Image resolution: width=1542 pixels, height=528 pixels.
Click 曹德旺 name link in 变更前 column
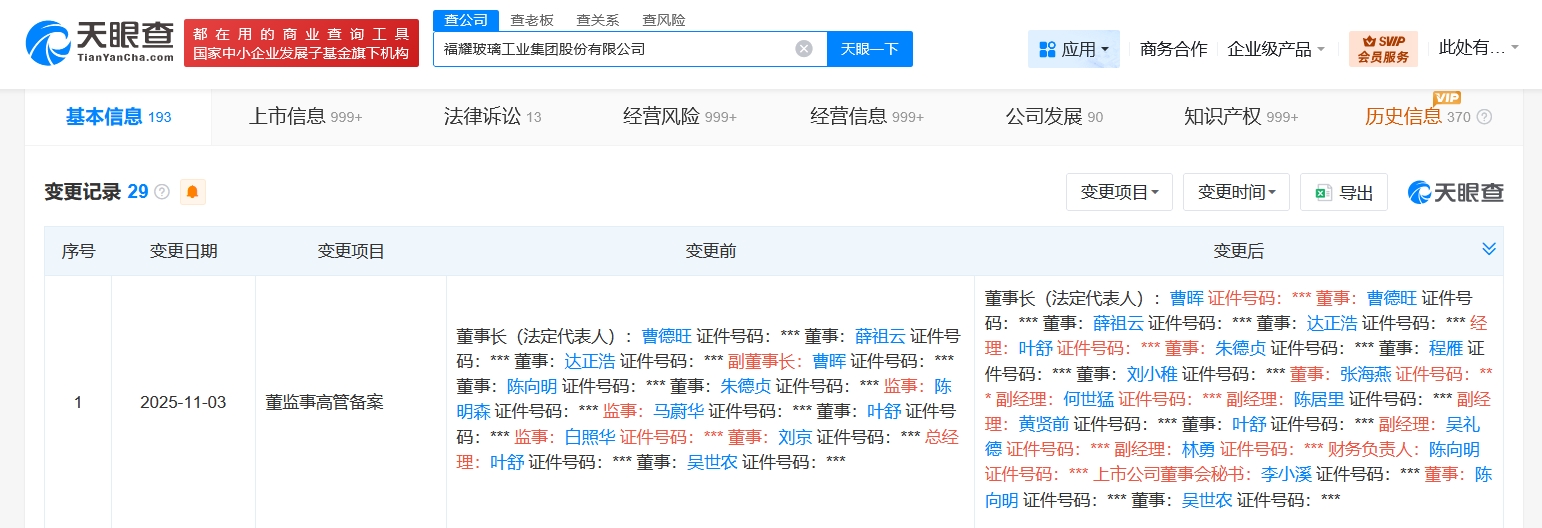665,336
